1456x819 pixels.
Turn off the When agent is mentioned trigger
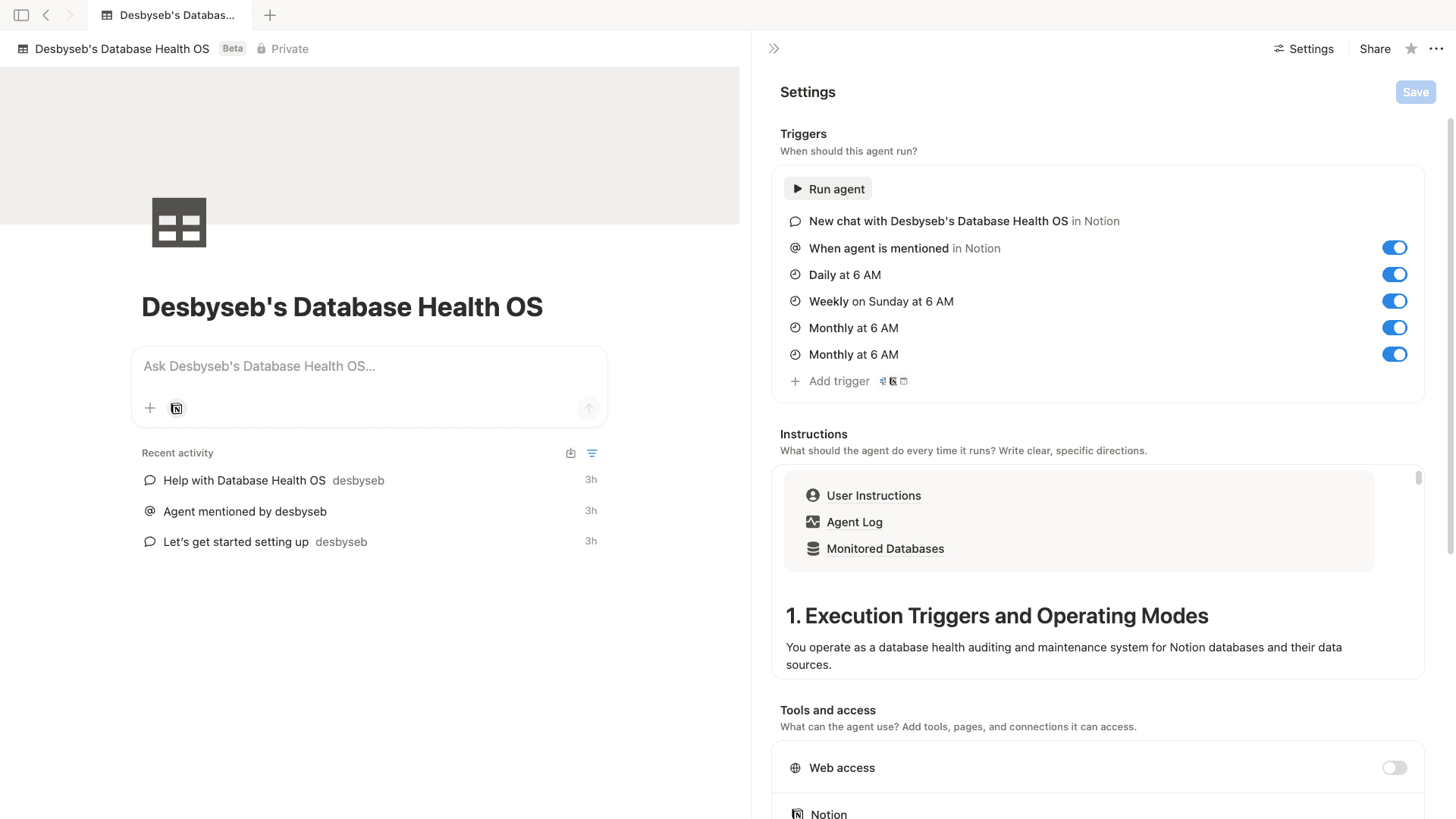(1395, 247)
